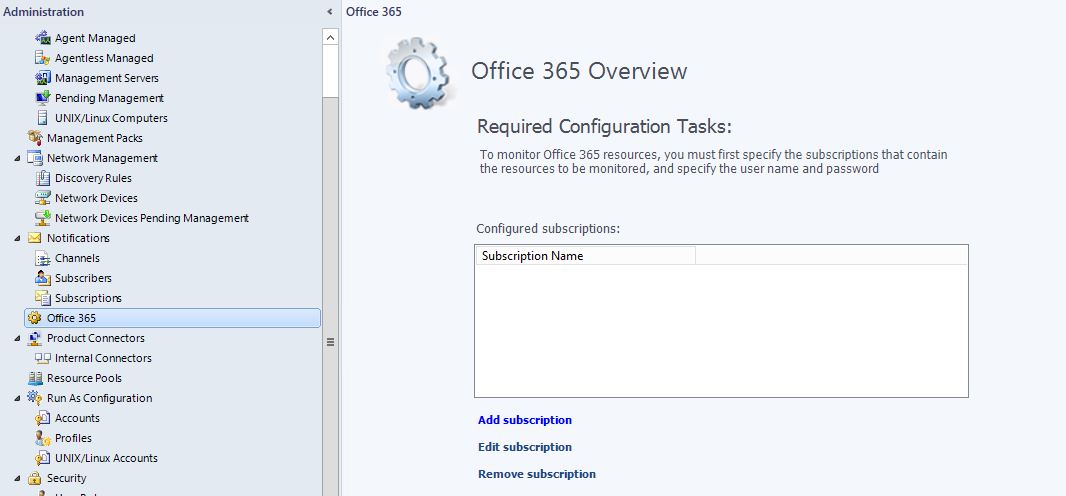Click the Security lock icon

(35, 478)
